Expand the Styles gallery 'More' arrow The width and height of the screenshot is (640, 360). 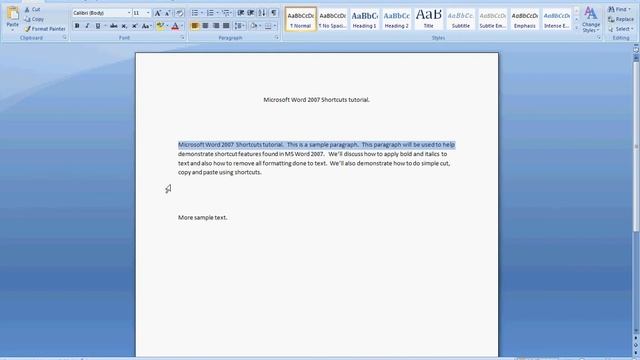[x=576, y=28]
